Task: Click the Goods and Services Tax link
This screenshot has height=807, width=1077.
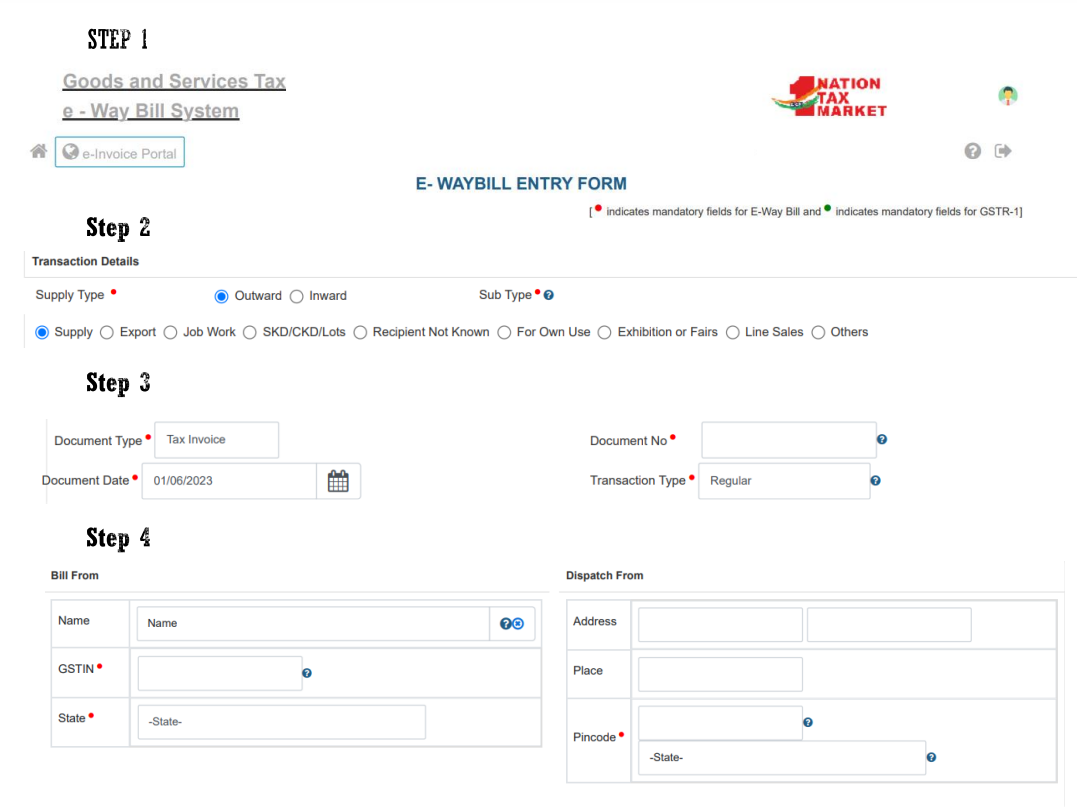Action: 174,82
